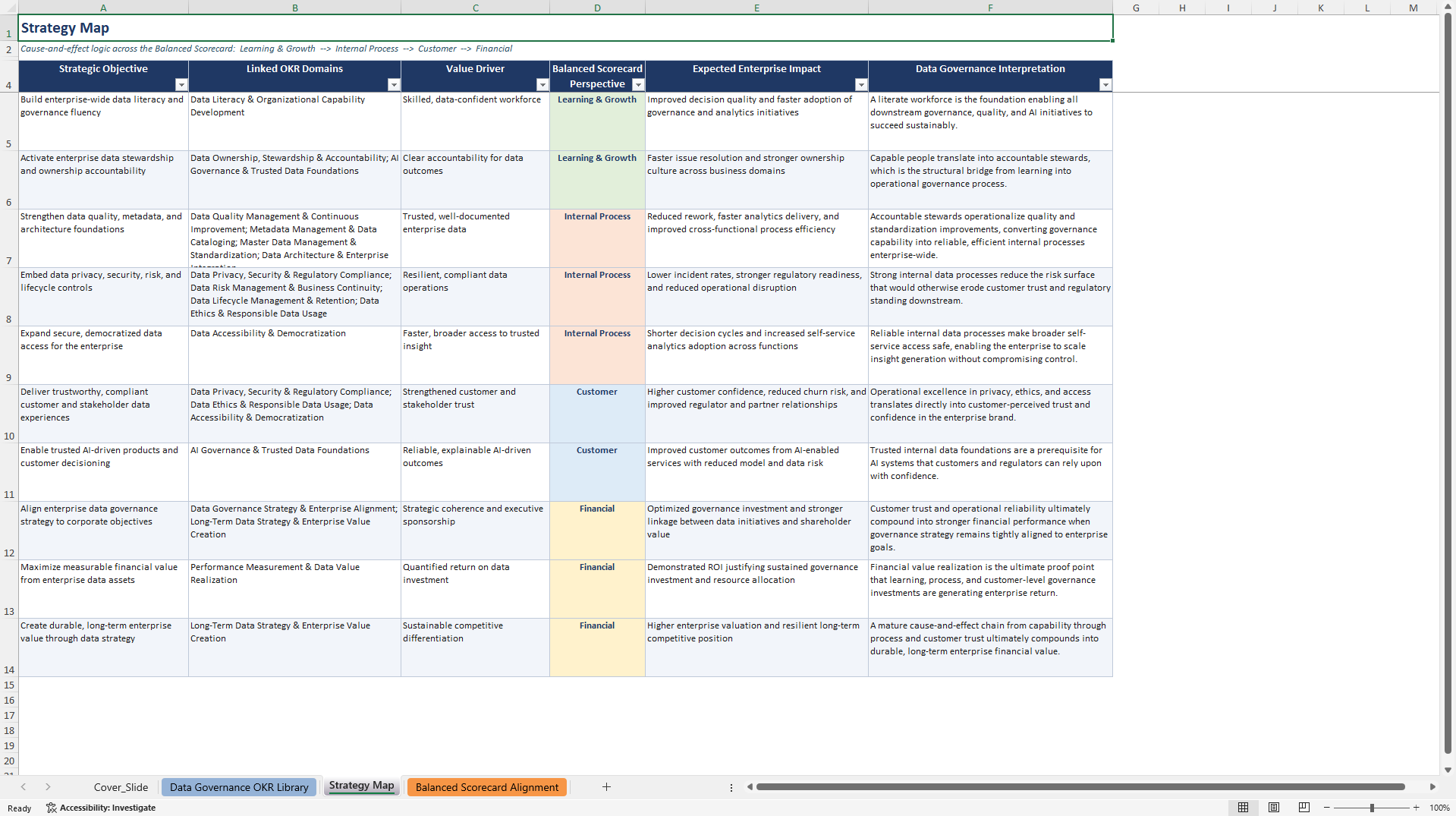Open Balanced Scorecard Perspective filter dropdown
The width and height of the screenshot is (1456, 816).
(x=637, y=85)
